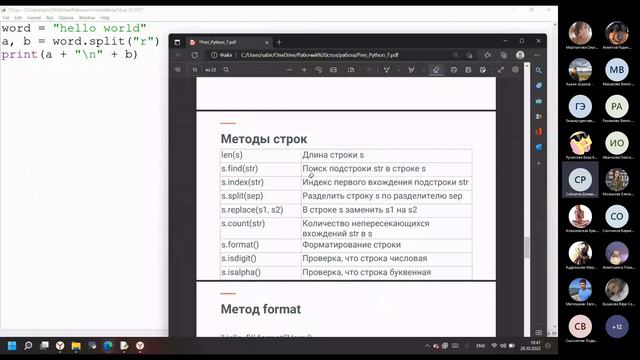Open the Edge profile avatar
This screenshot has width=640, height=360.
coord(520,55)
